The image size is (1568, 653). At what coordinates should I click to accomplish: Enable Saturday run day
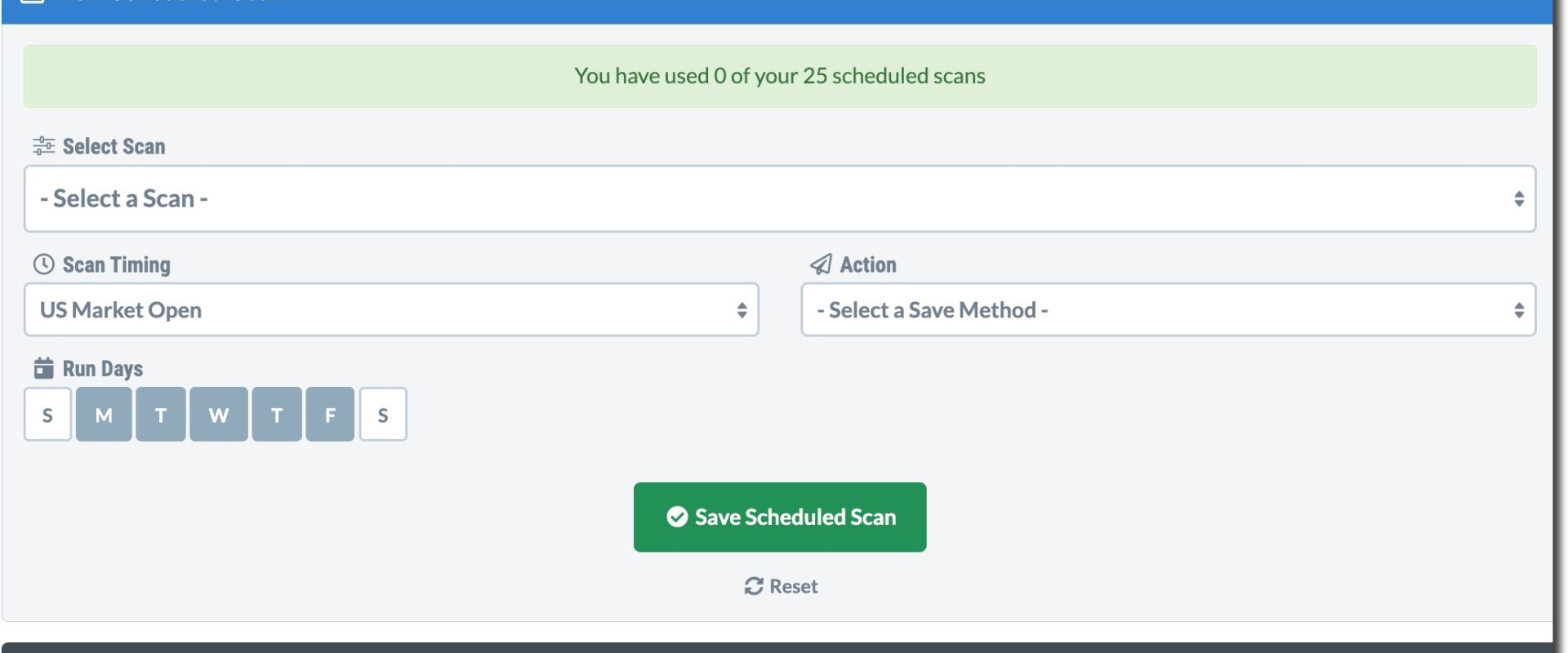point(383,415)
